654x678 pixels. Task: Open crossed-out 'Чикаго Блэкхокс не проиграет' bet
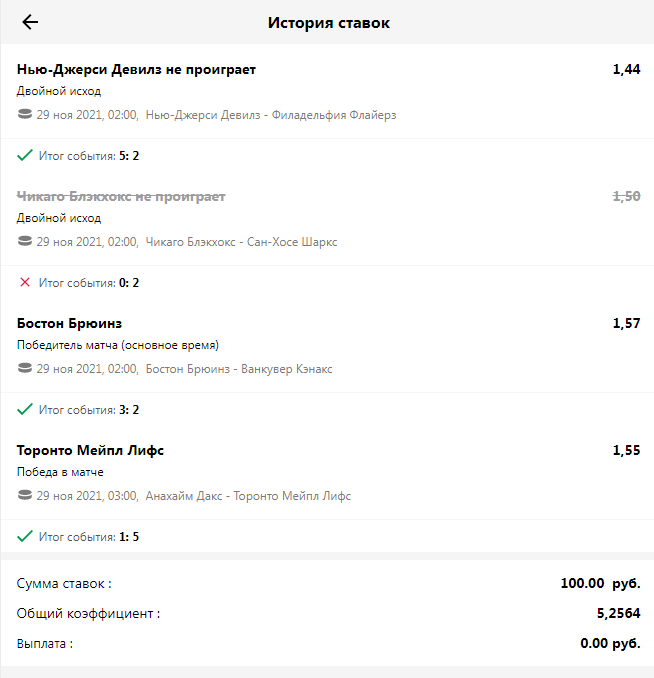point(121,196)
